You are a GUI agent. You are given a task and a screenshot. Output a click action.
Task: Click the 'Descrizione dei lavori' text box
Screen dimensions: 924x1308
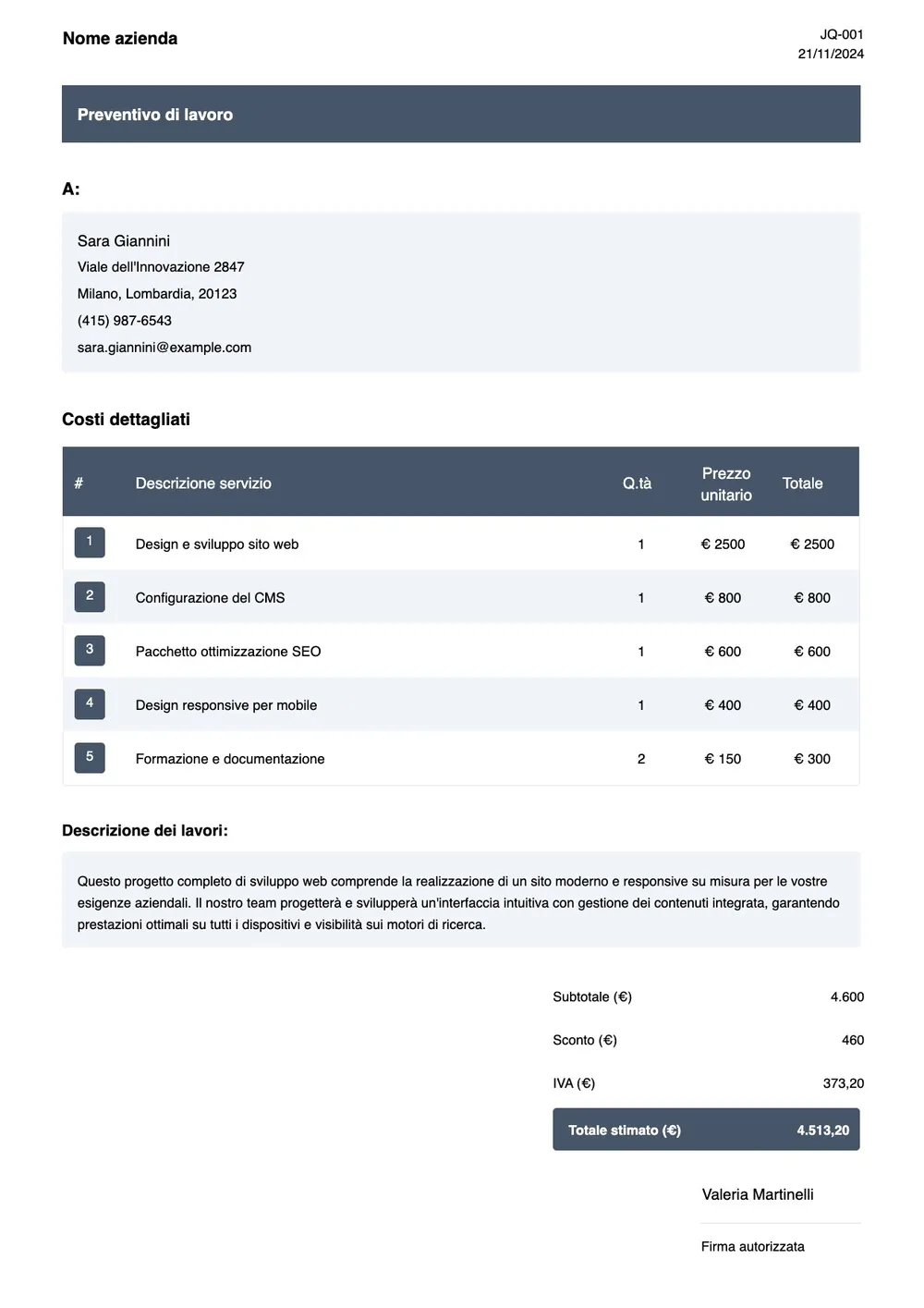click(x=461, y=899)
